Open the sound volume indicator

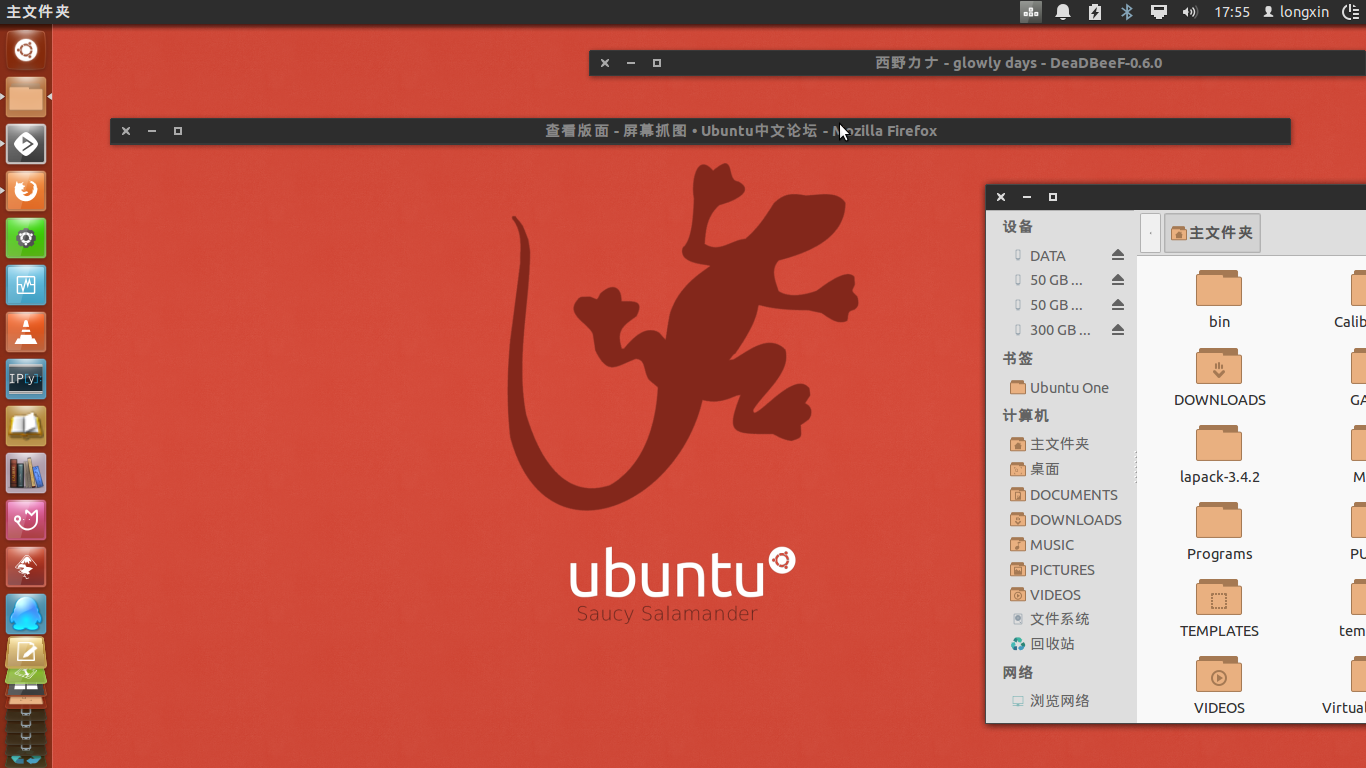pos(1189,12)
